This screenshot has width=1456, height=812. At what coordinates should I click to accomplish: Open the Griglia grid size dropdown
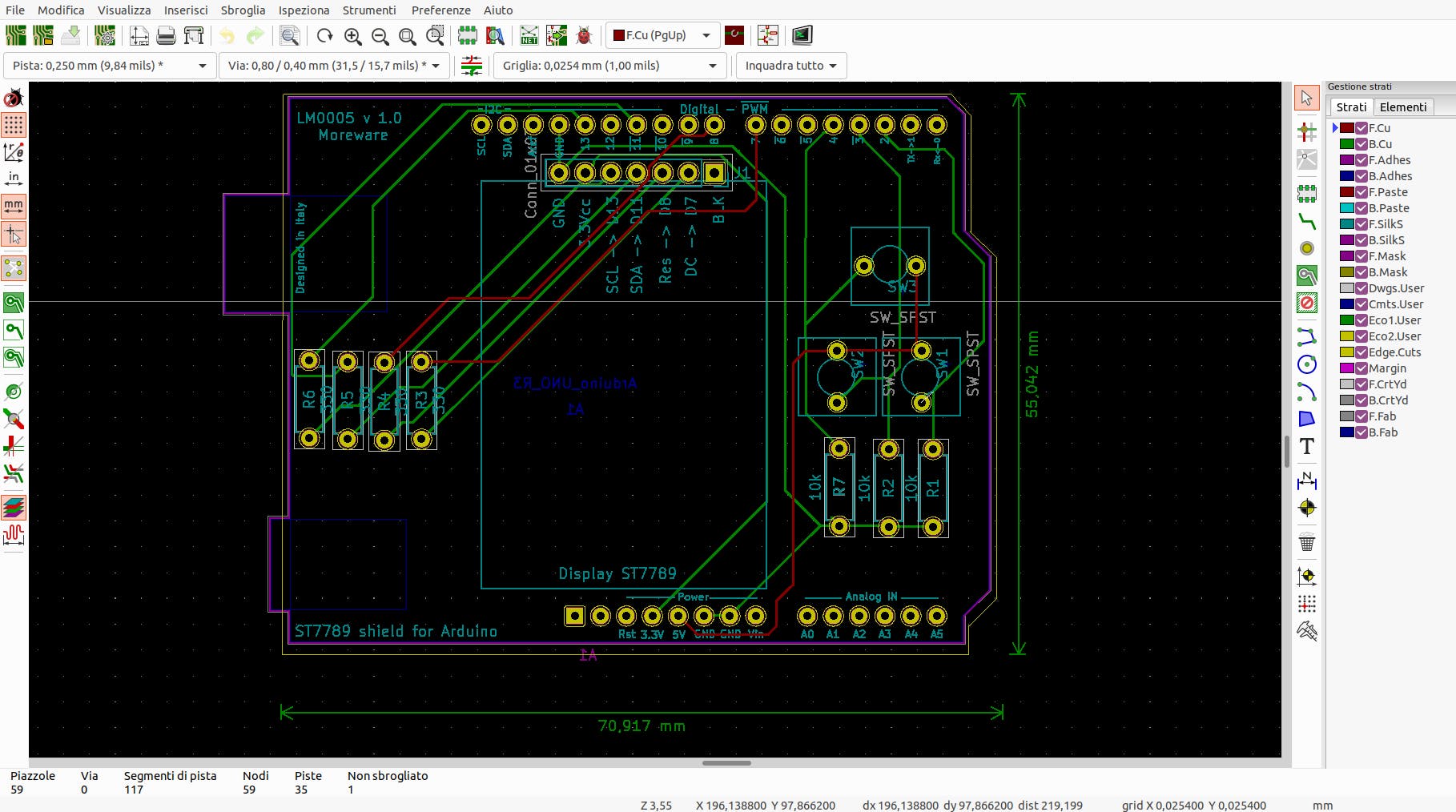pyautogui.click(x=609, y=66)
